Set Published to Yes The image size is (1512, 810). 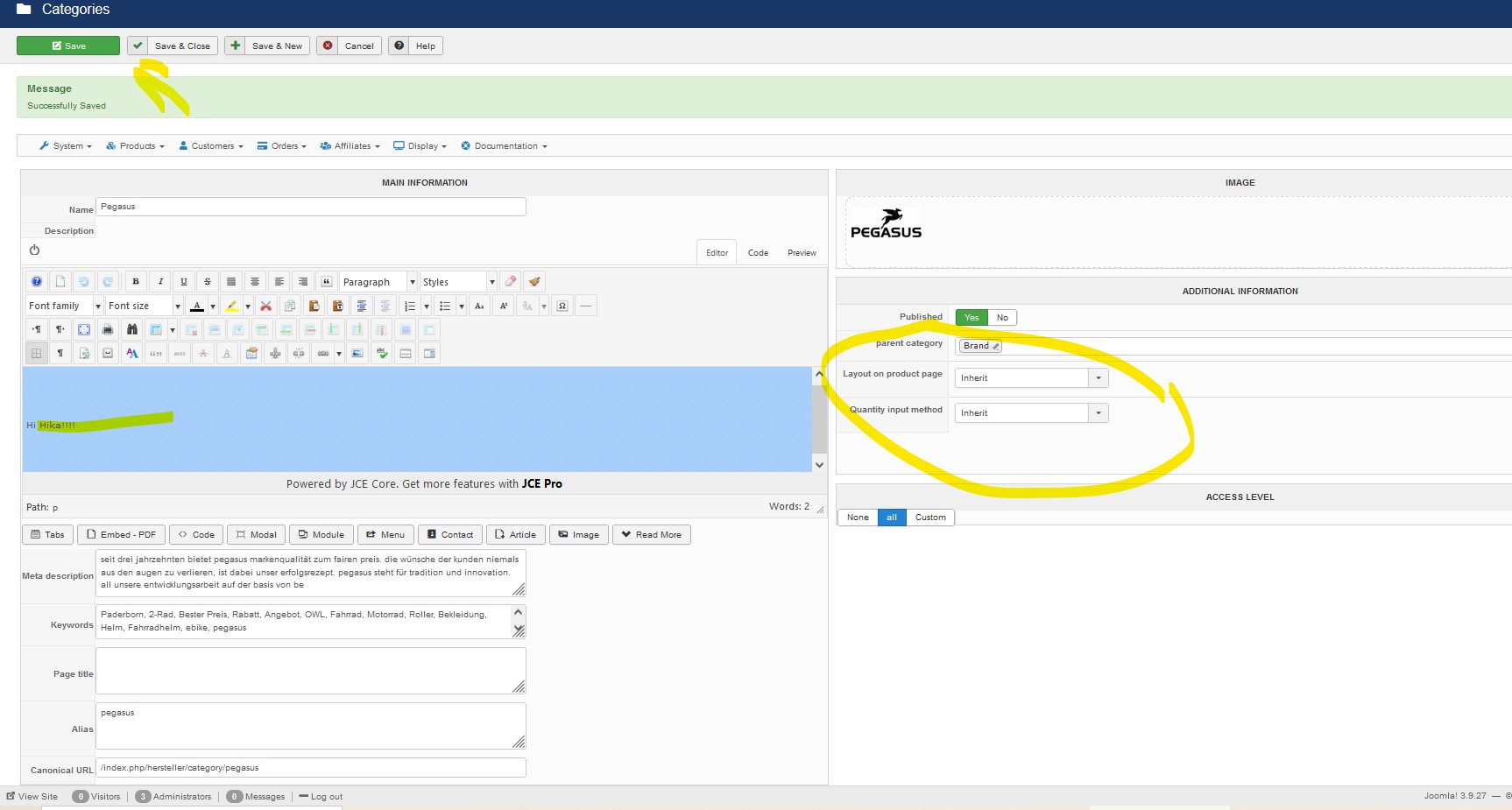pos(971,318)
